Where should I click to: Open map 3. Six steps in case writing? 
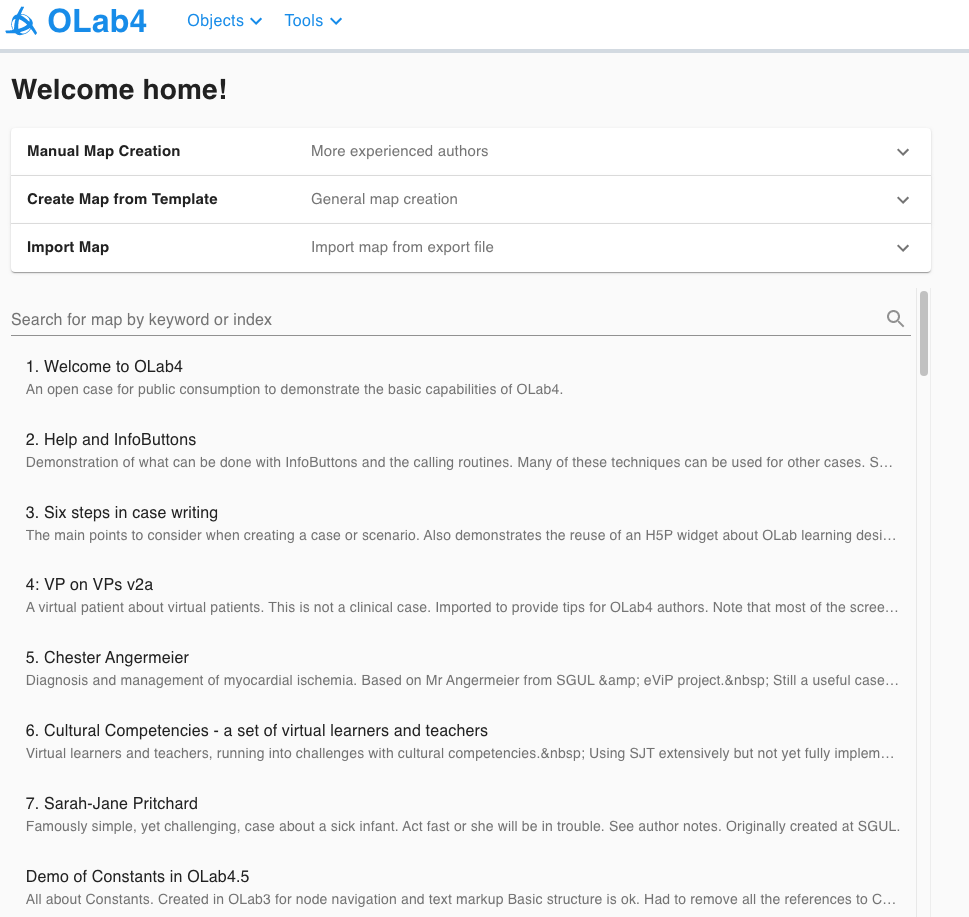coord(122,512)
